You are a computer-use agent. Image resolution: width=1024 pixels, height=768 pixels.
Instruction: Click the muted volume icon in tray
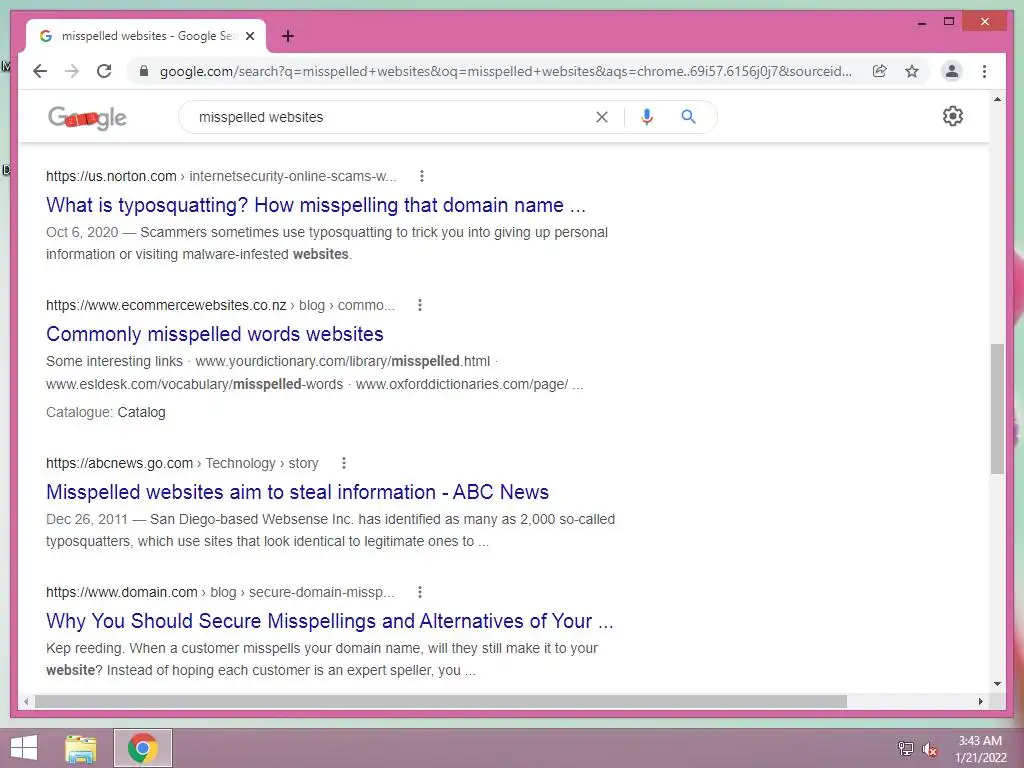coord(930,748)
